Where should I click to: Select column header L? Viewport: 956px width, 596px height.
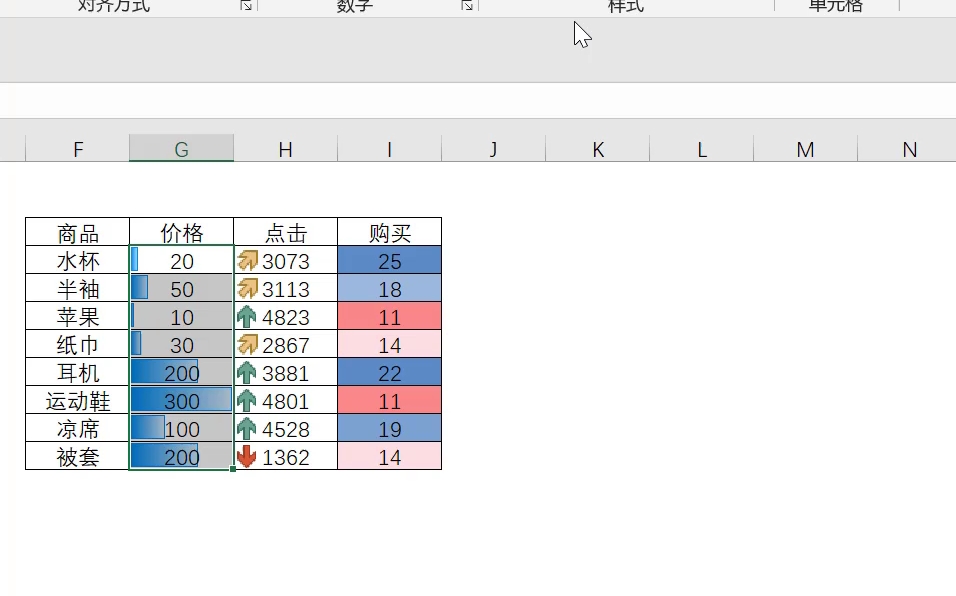click(701, 148)
